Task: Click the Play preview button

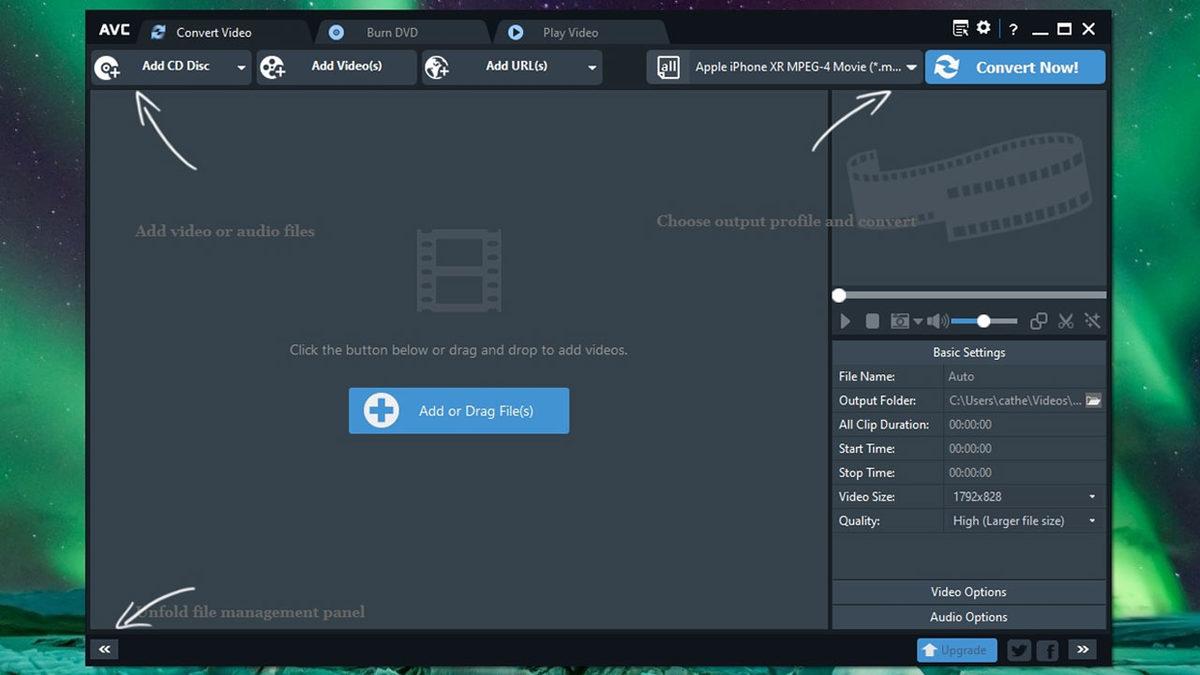Action: point(845,320)
